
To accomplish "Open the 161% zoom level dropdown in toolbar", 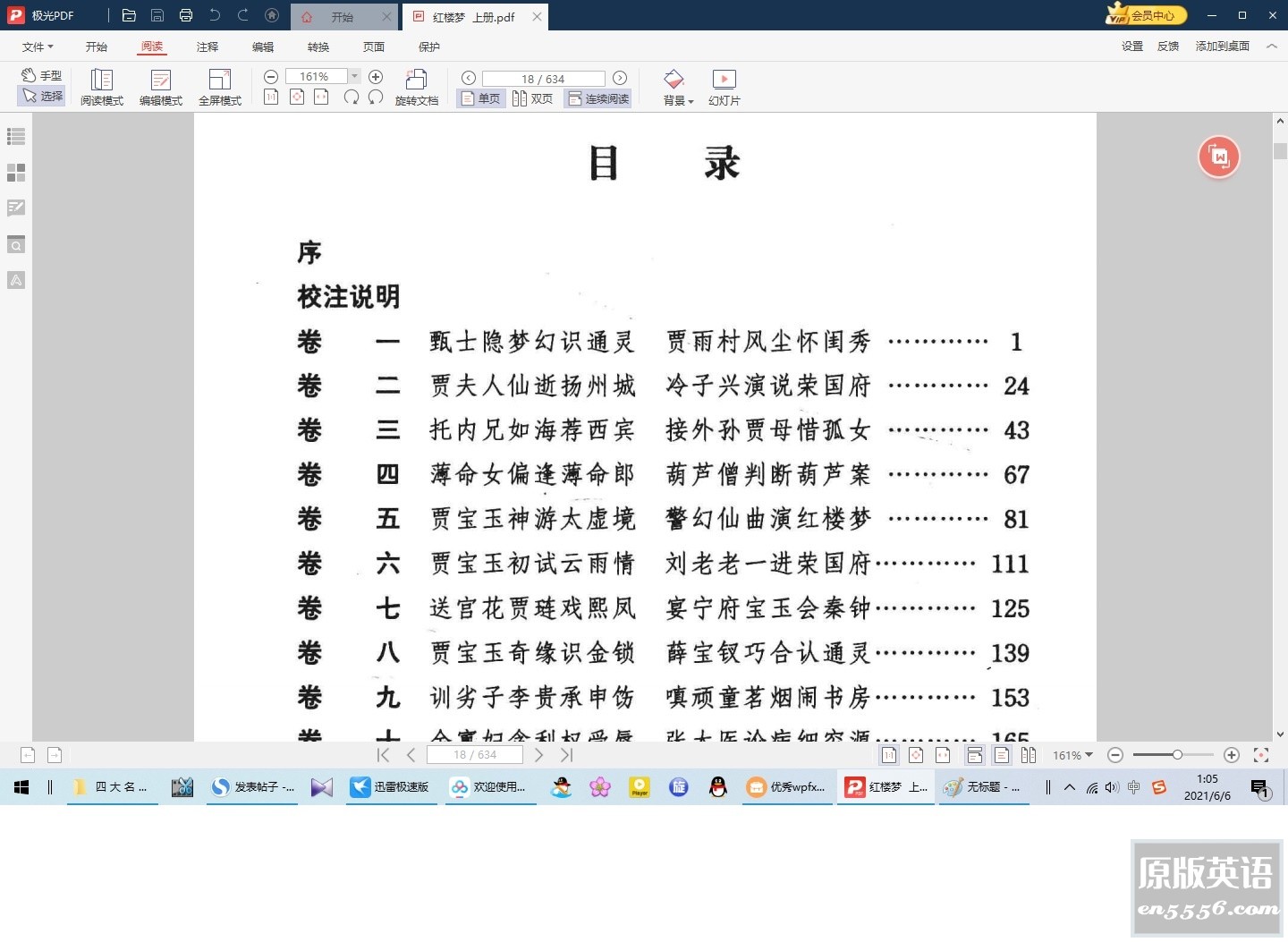I will 355,77.
